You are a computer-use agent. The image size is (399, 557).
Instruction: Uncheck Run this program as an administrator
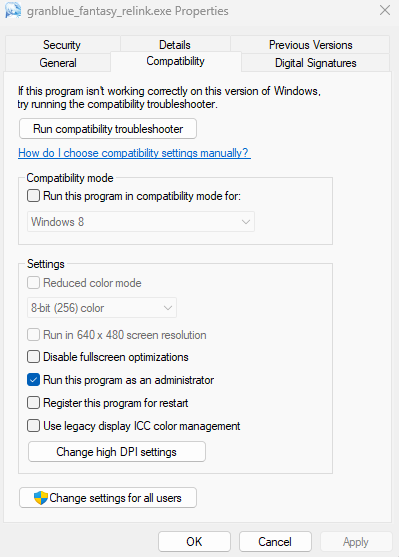33,380
